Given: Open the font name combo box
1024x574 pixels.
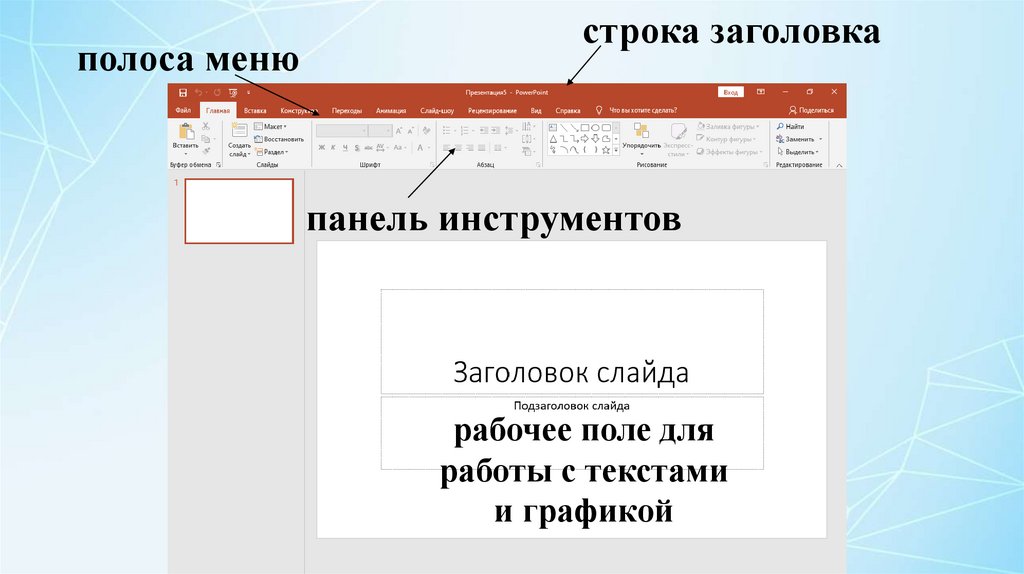Looking at the screenshot, I should 342,131.
